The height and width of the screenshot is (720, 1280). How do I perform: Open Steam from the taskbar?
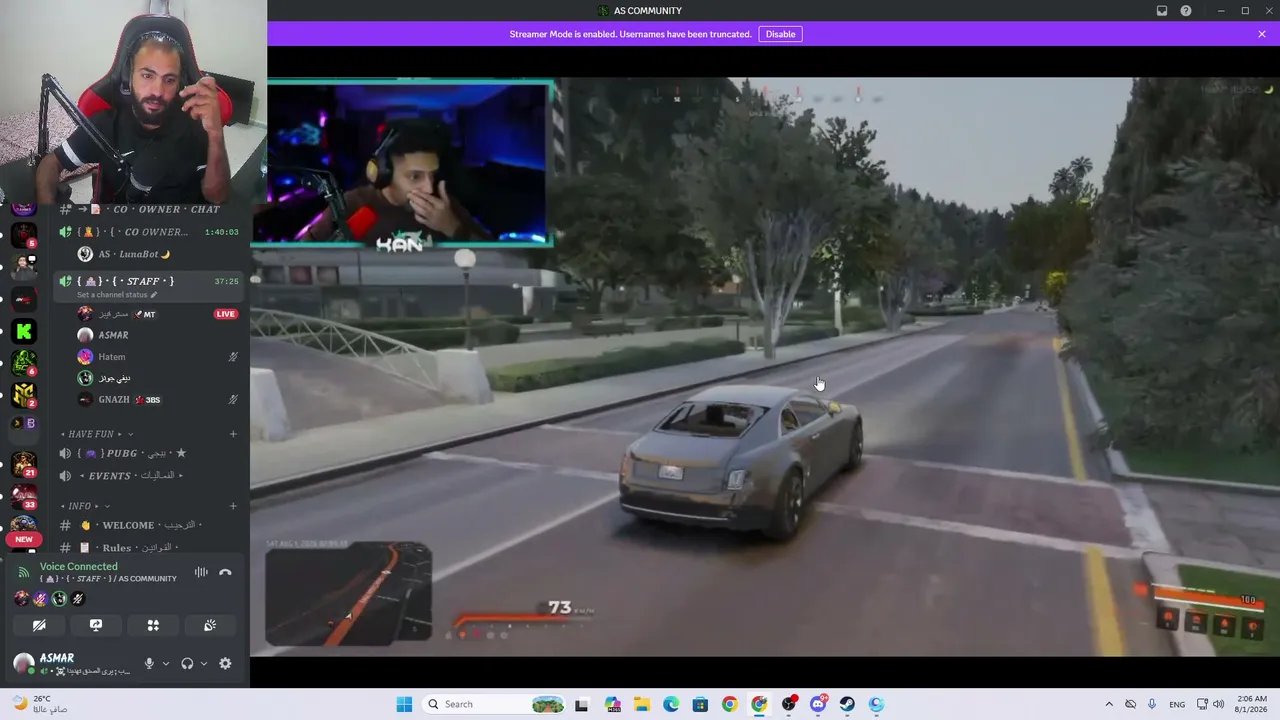(x=847, y=704)
